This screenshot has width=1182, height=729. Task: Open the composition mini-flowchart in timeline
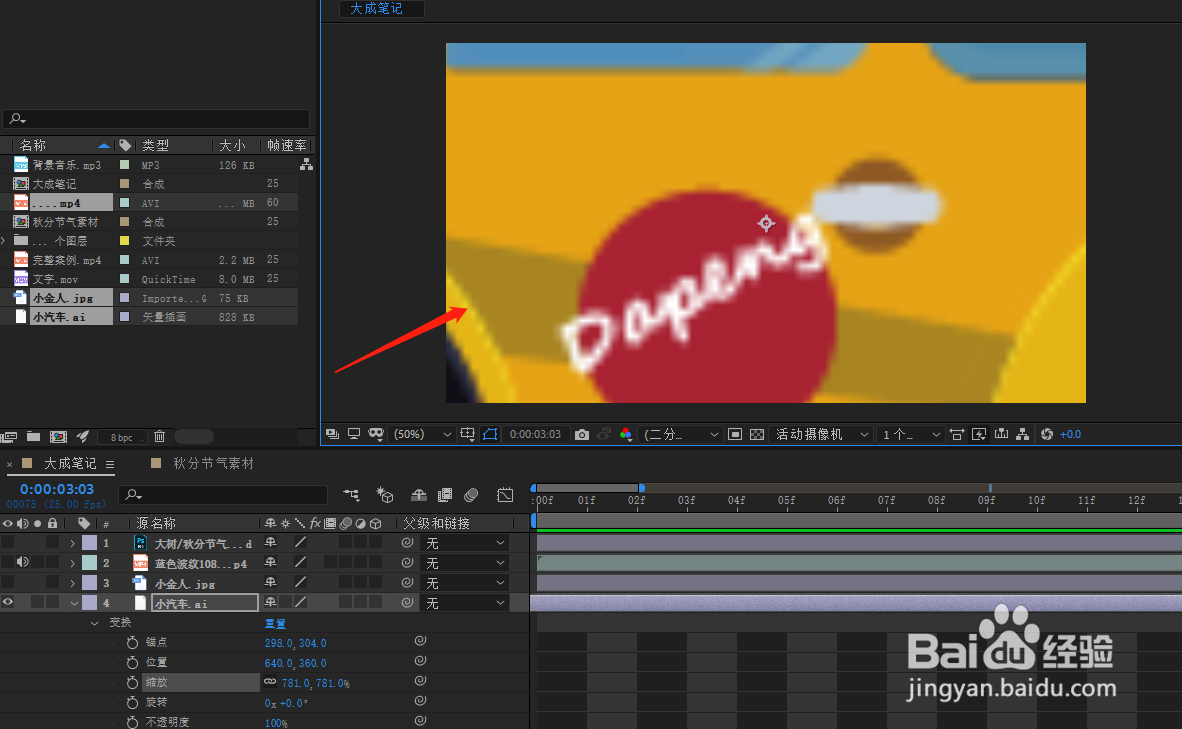click(x=351, y=495)
